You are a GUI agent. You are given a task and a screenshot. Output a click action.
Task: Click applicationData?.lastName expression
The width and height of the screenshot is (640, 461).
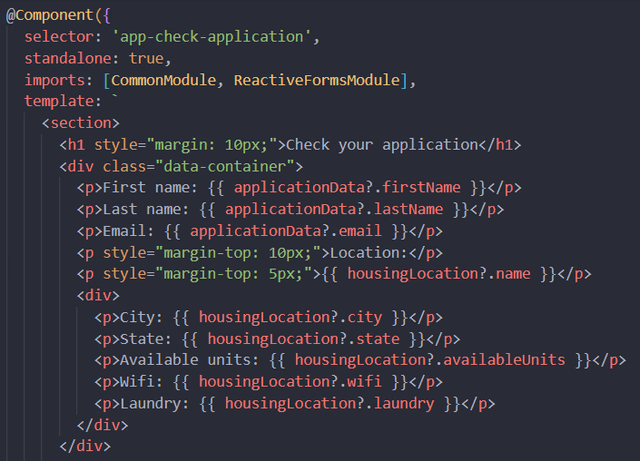tap(334, 209)
